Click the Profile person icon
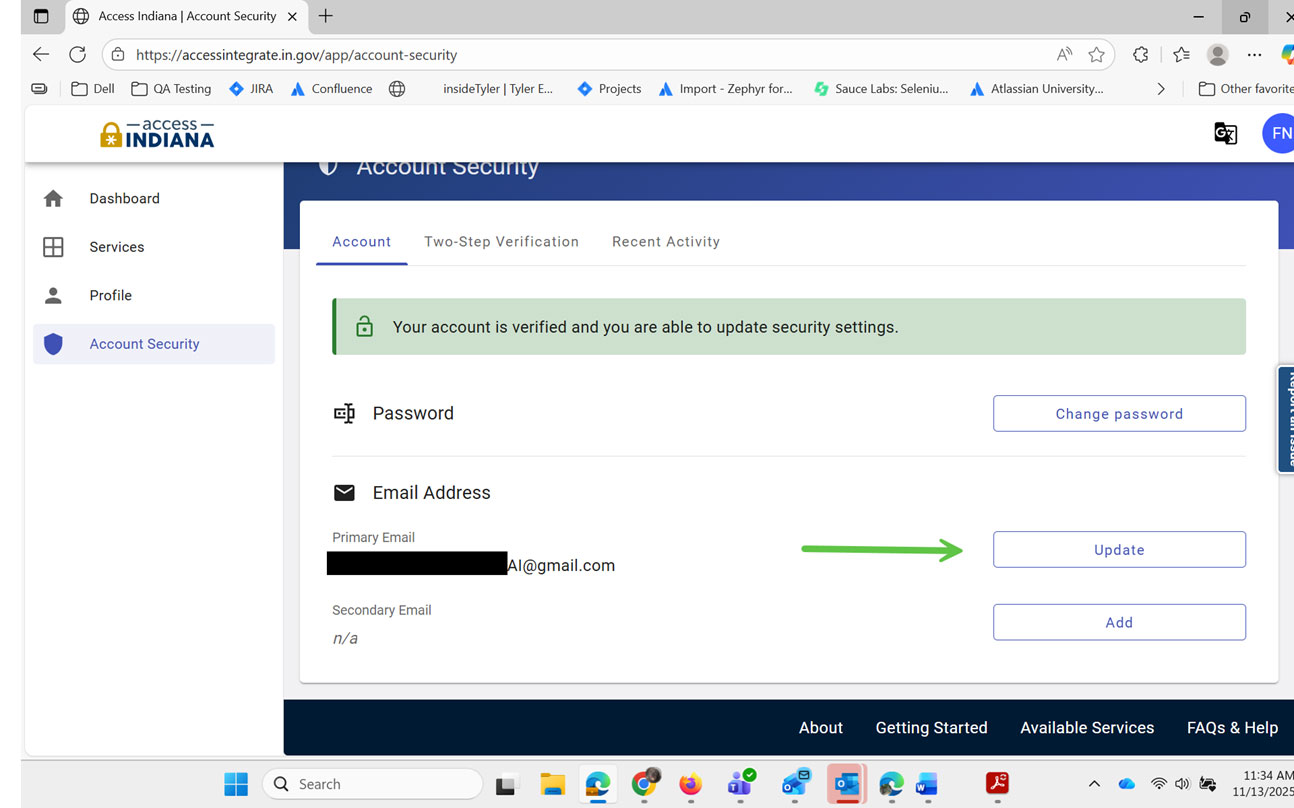This screenshot has width=1294, height=808. (x=53, y=296)
